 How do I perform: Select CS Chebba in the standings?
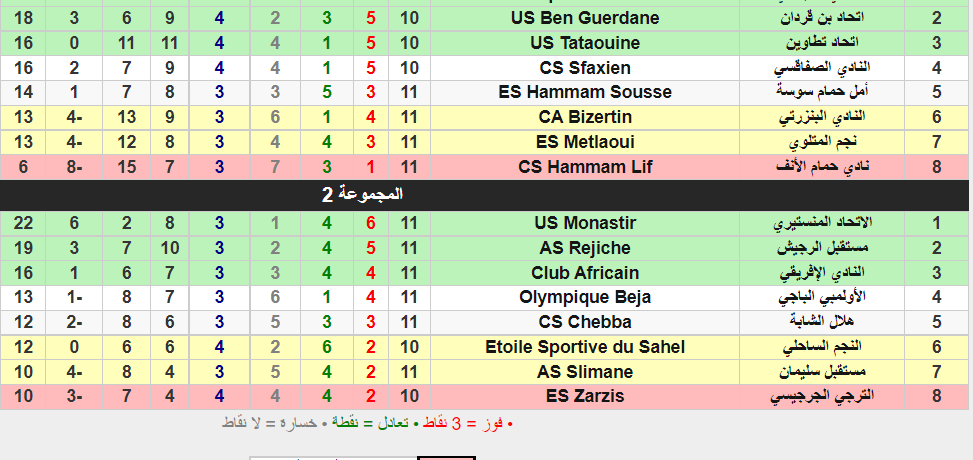[x=585, y=322]
